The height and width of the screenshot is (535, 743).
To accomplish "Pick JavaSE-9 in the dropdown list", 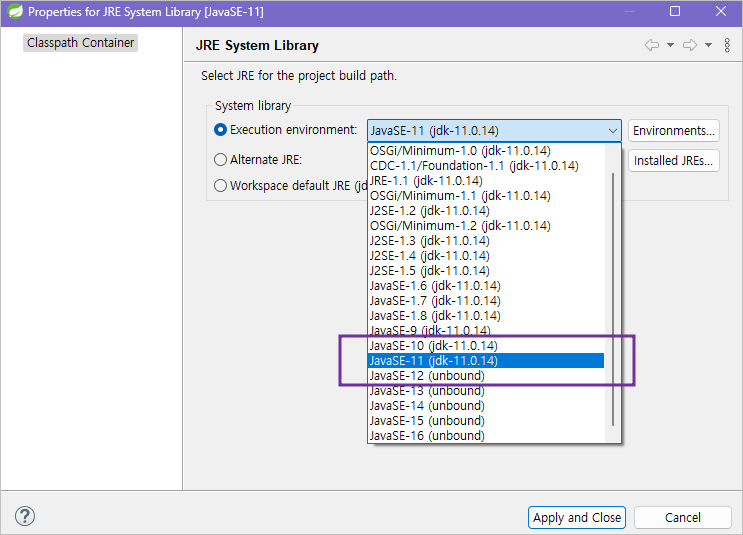I will [x=486, y=331].
